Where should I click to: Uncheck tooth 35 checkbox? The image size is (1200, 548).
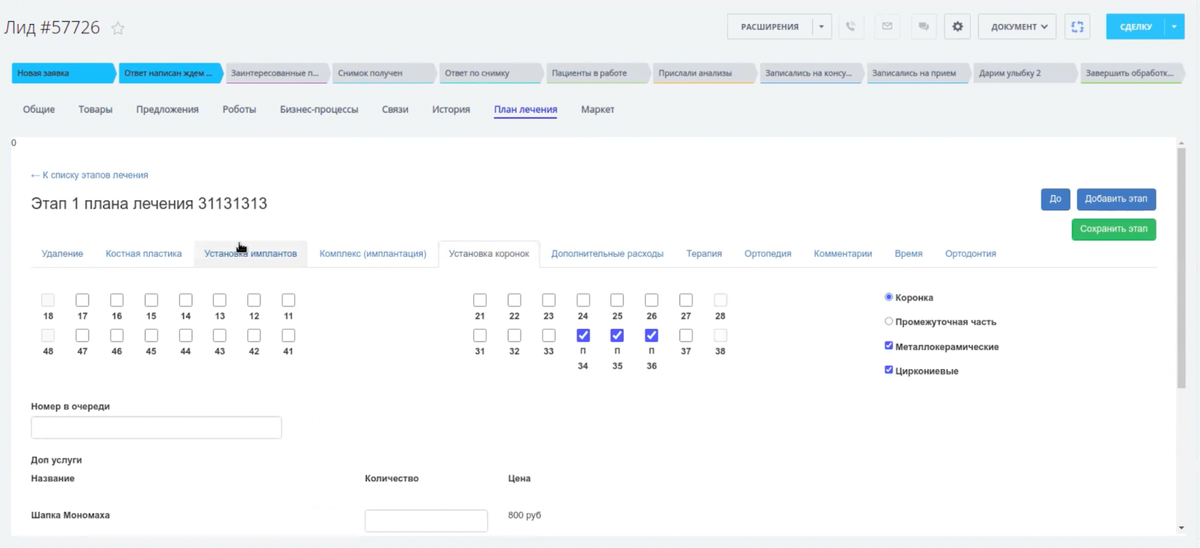(617, 336)
